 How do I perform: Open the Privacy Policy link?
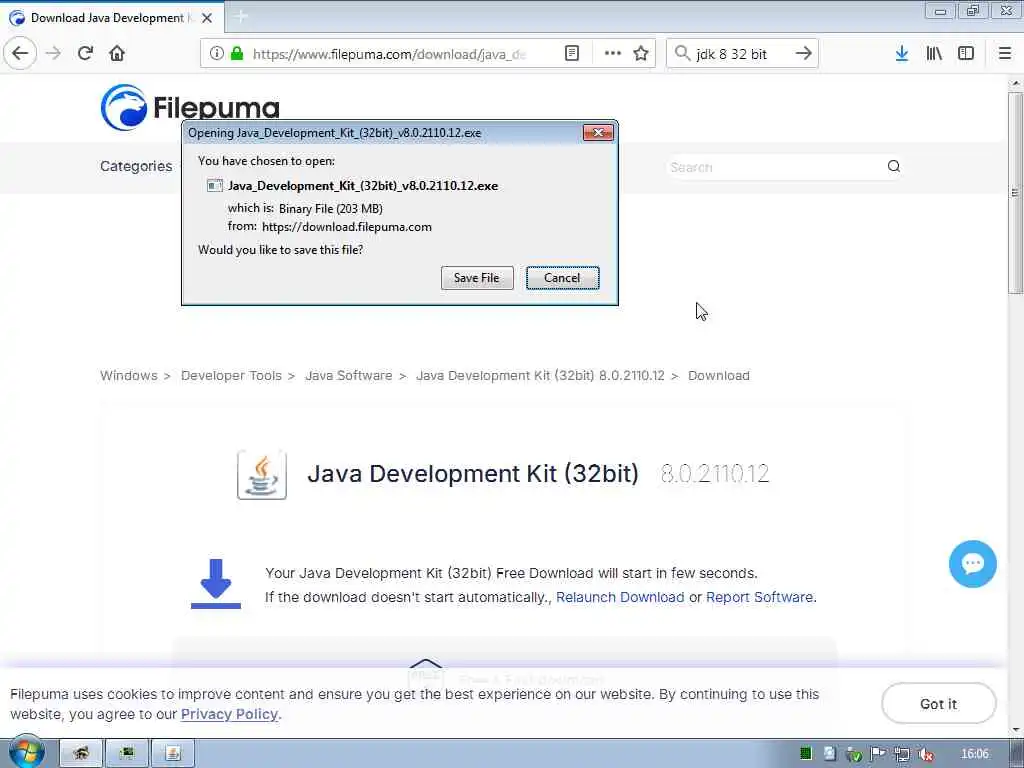(x=229, y=714)
